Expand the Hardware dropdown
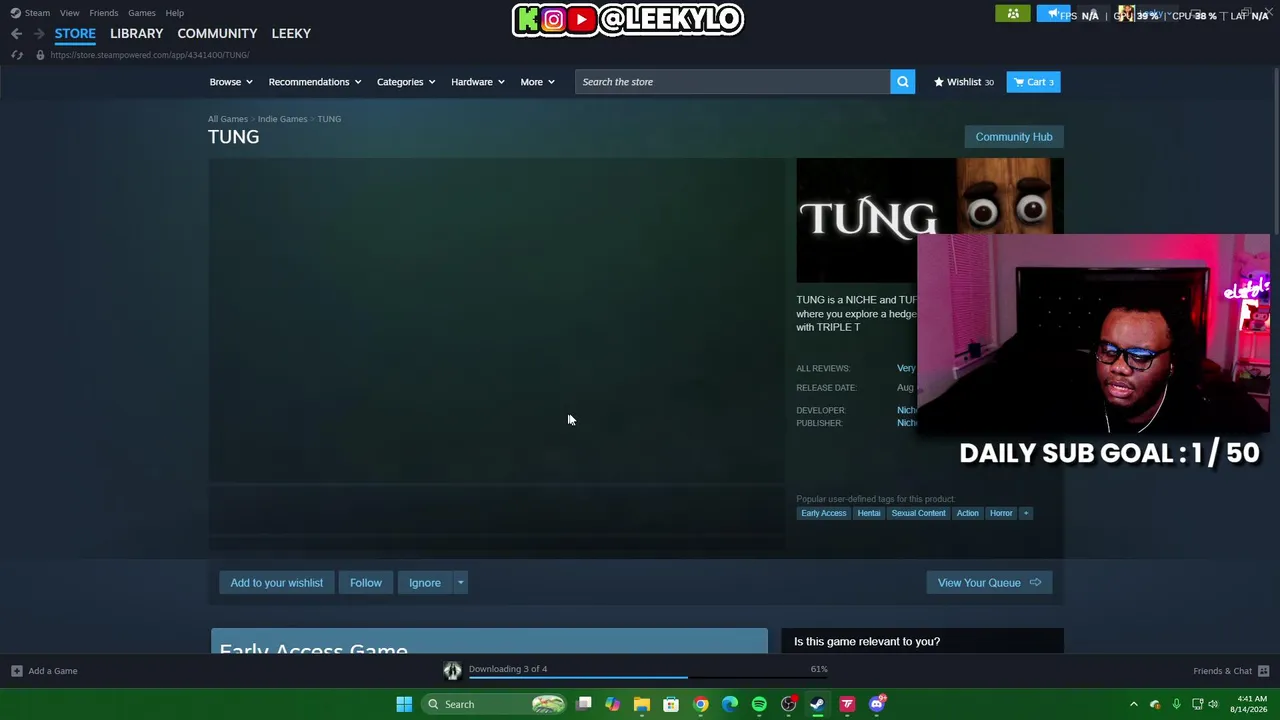Screen dimensions: 1280x720 [478, 82]
